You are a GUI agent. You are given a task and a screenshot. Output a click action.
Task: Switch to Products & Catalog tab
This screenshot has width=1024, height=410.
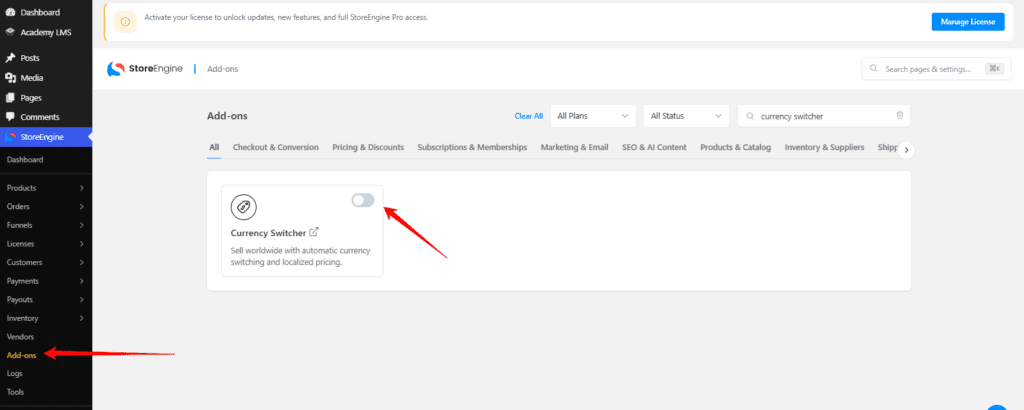(735, 148)
